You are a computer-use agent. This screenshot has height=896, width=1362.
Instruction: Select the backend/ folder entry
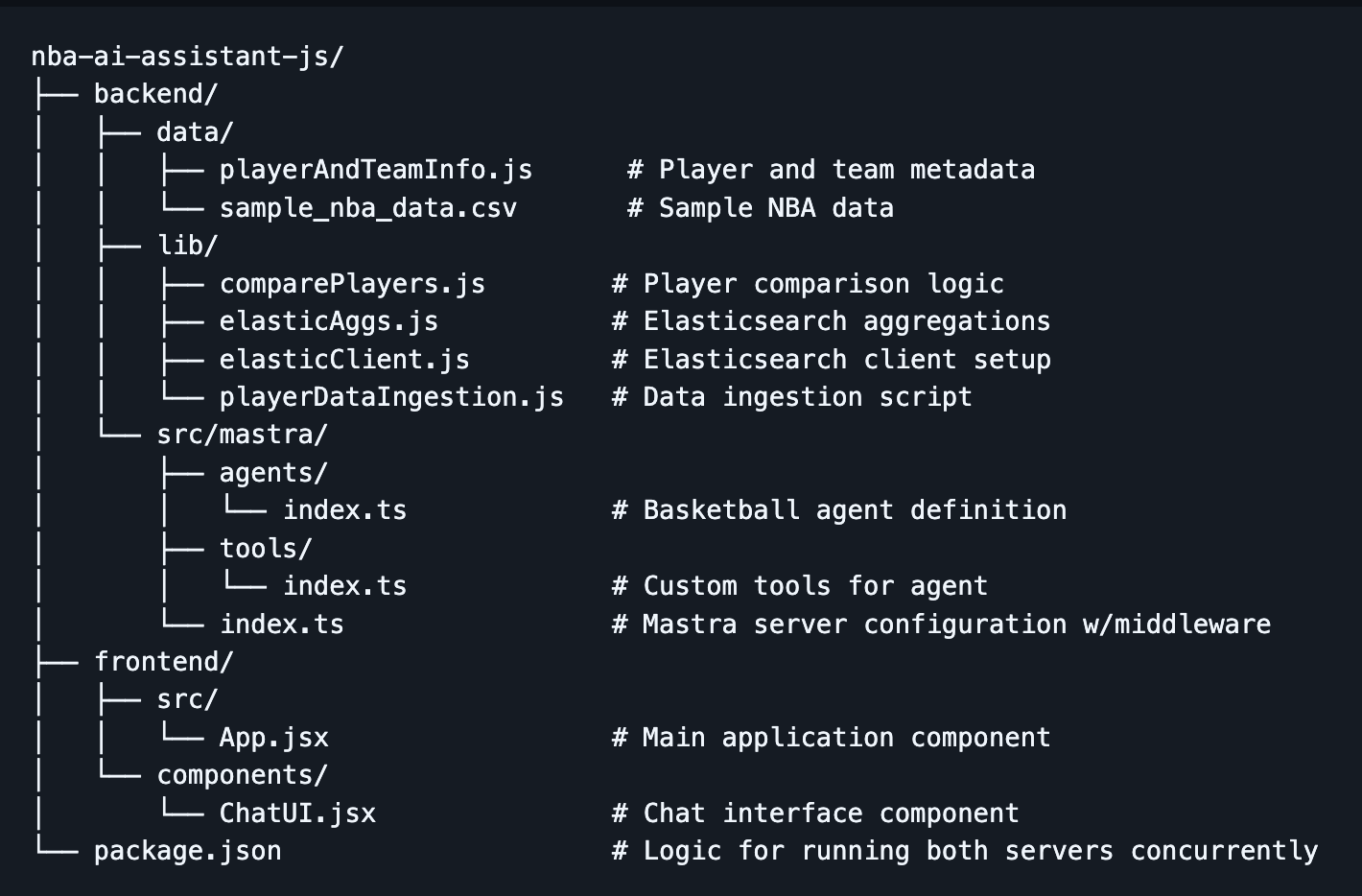click(x=155, y=94)
